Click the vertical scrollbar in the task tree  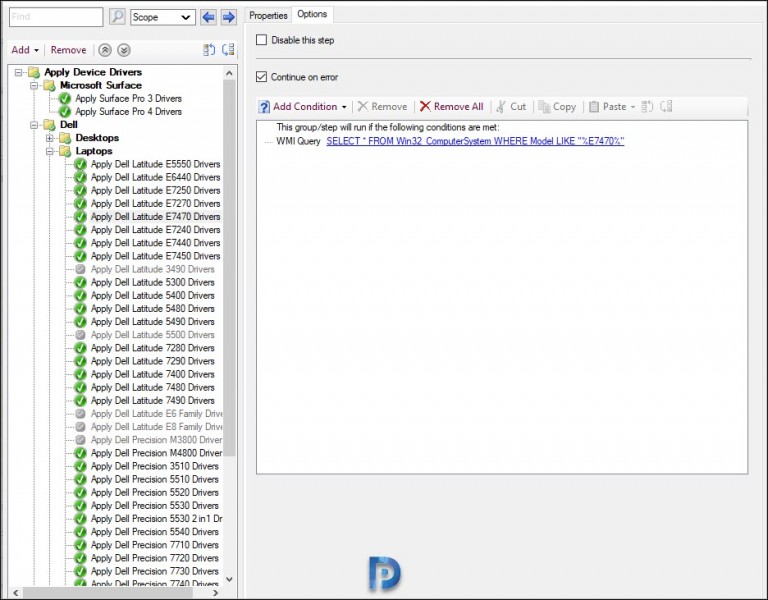(x=229, y=268)
